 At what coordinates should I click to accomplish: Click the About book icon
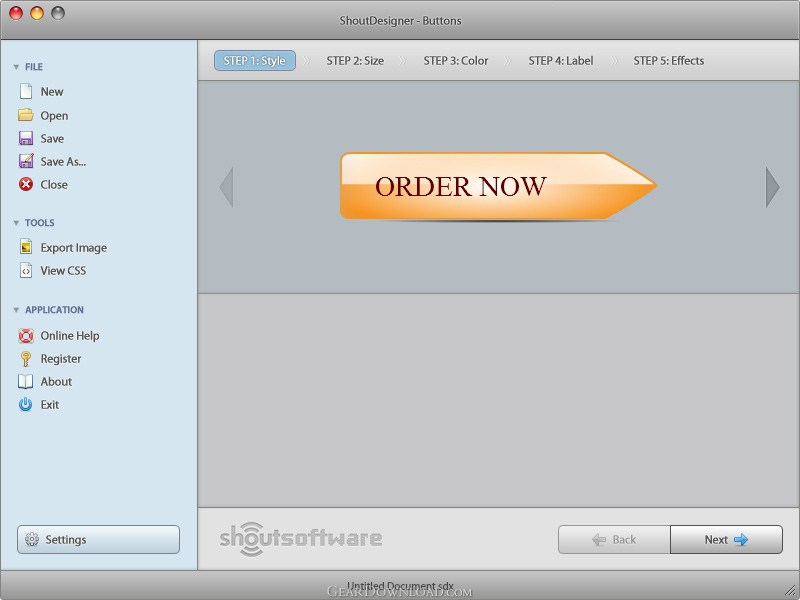click(26, 381)
